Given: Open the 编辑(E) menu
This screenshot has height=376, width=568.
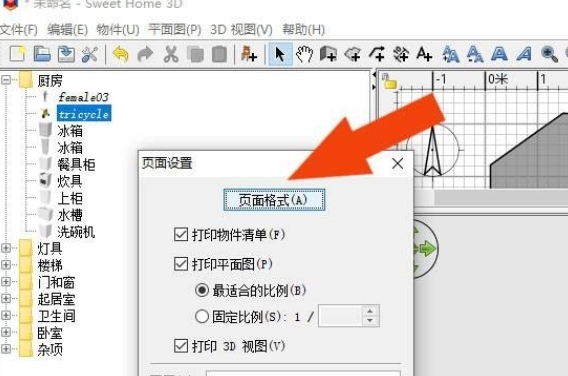Looking at the screenshot, I should [x=67, y=30].
